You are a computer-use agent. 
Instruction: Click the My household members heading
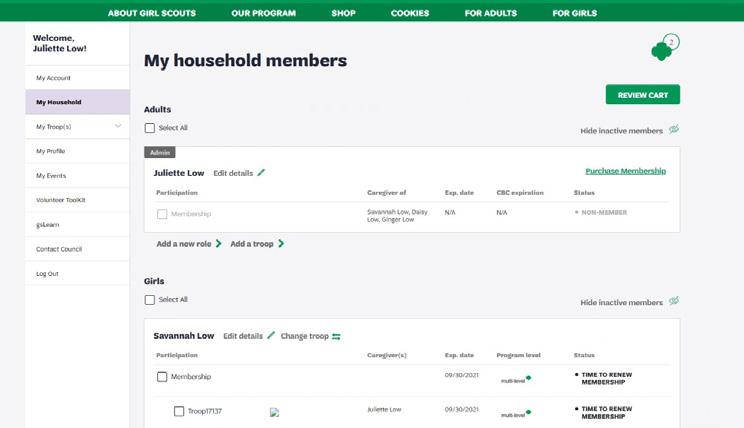click(x=245, y=61)
